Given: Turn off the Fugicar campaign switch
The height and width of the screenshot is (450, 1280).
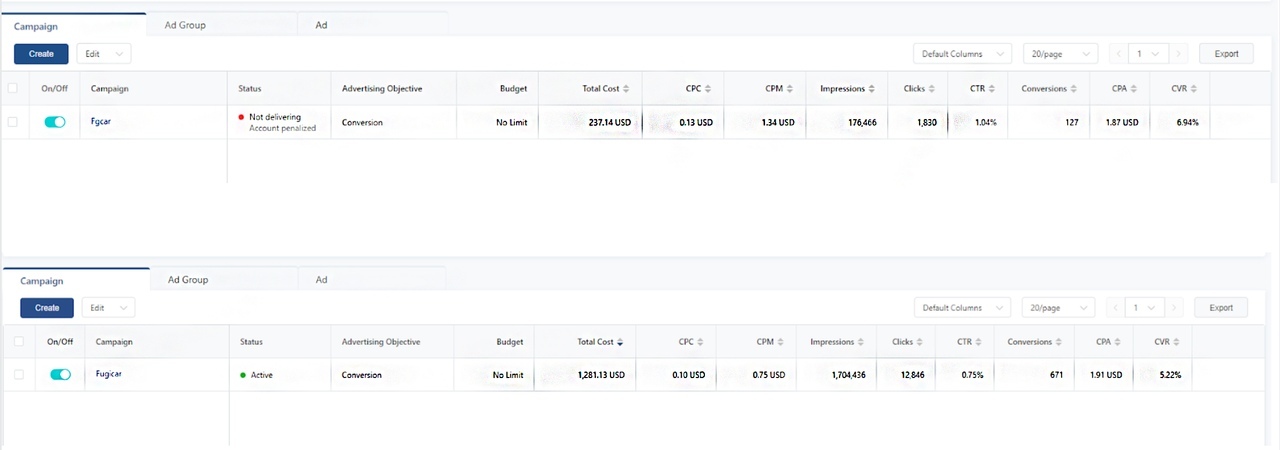Looking at the screenshot, I should 60,375.
